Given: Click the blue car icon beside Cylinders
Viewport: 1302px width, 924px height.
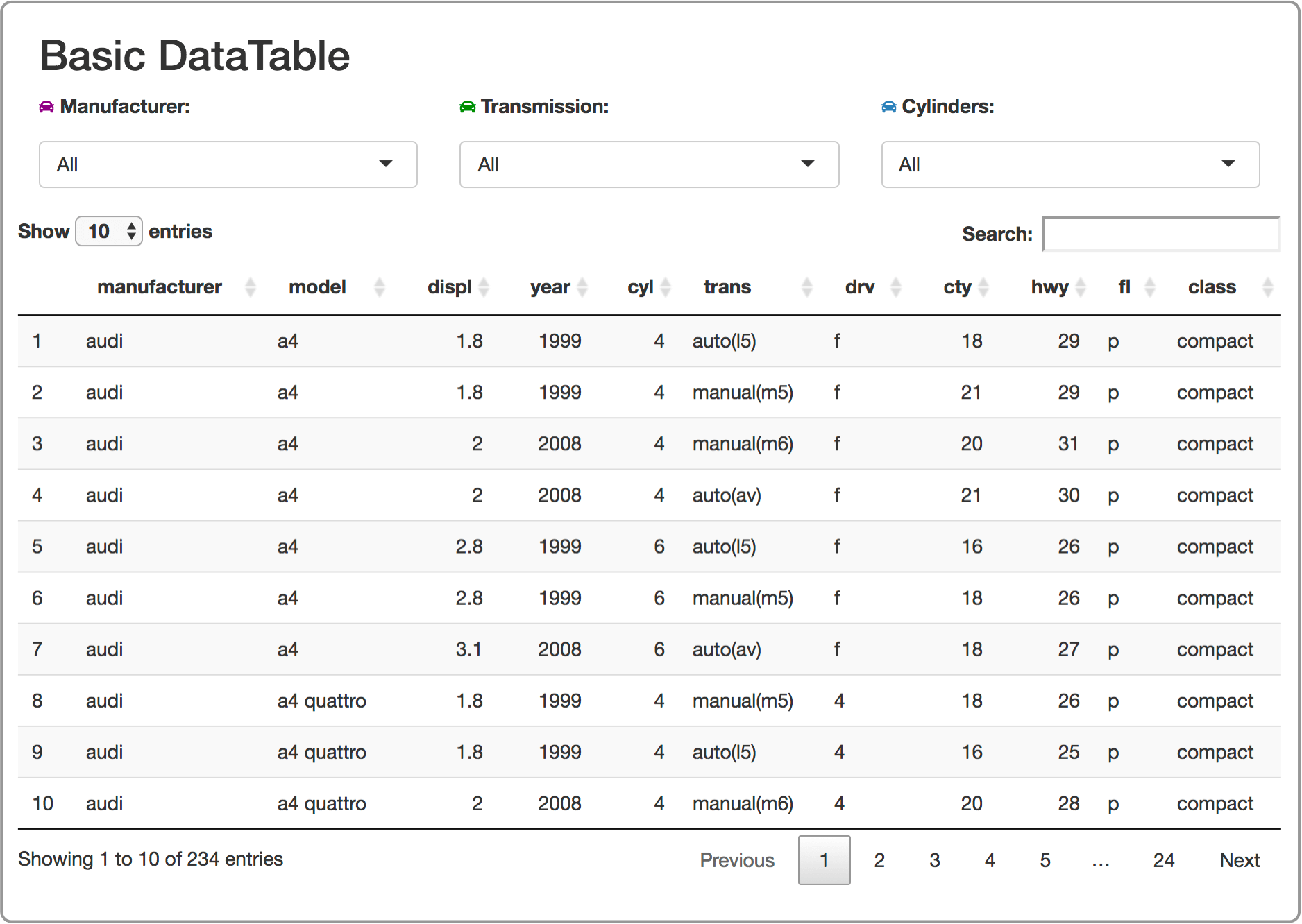Looking at the screenshot, I should (888, 107).
